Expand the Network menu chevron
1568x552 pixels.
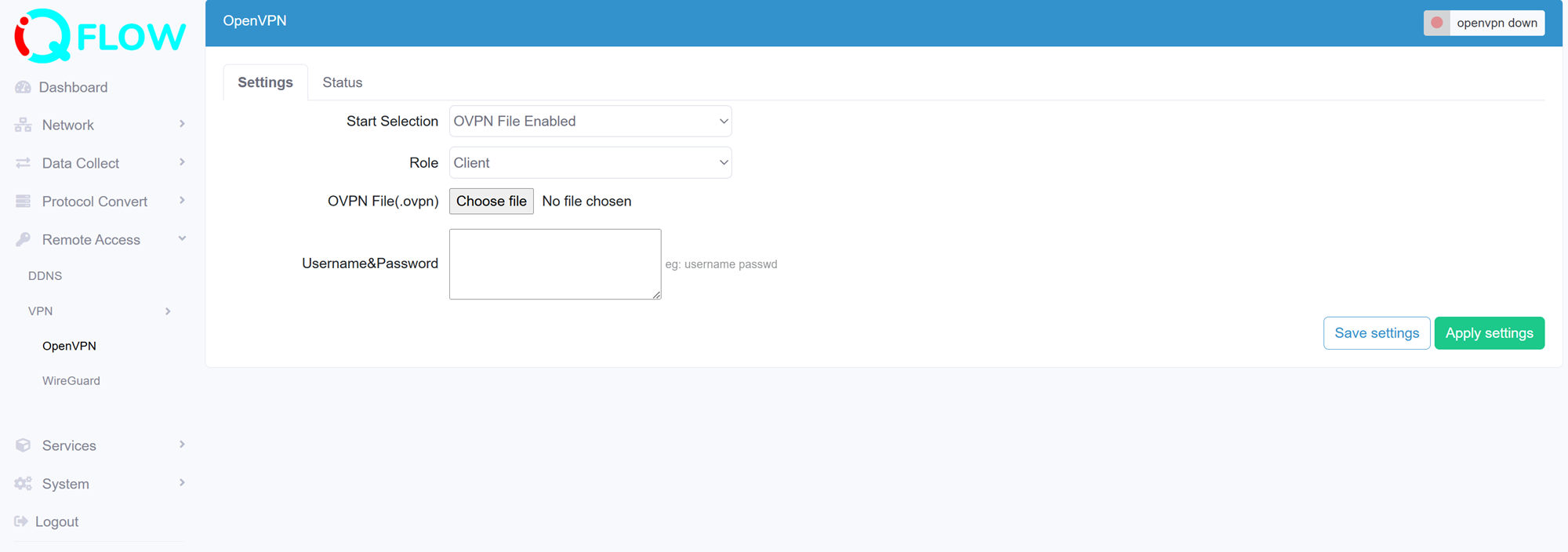pos(182,124)
